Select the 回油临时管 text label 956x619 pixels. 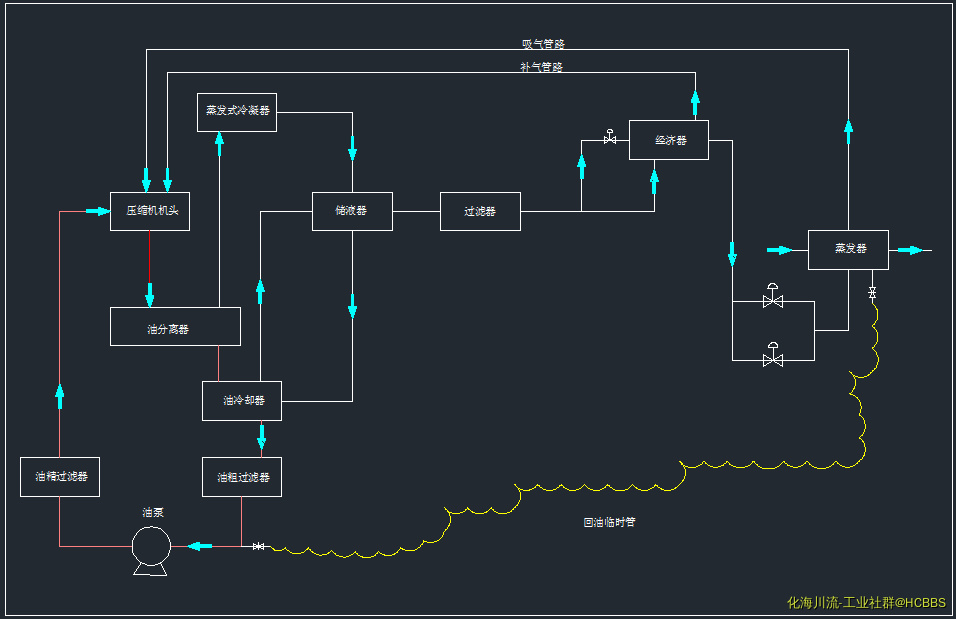click(609, 522)
